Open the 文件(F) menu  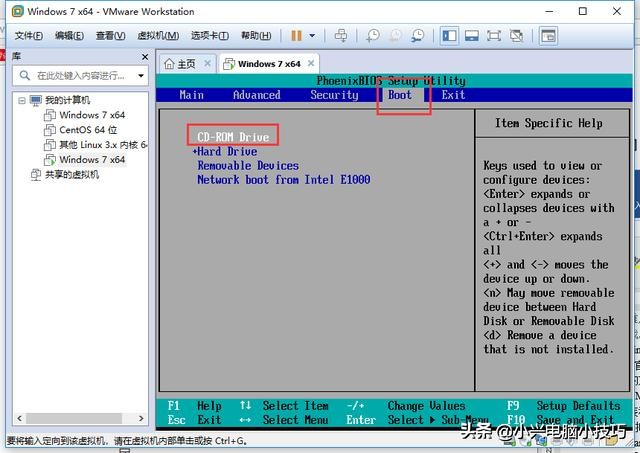click(x=27, y=36)
